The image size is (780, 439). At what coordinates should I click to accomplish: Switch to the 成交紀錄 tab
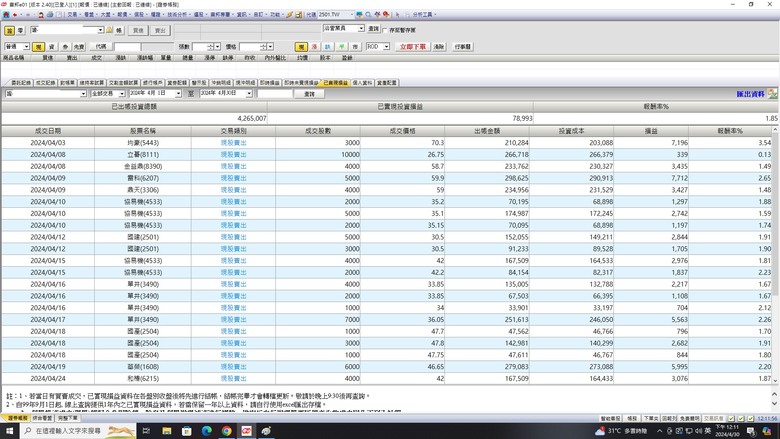[45, 83]
